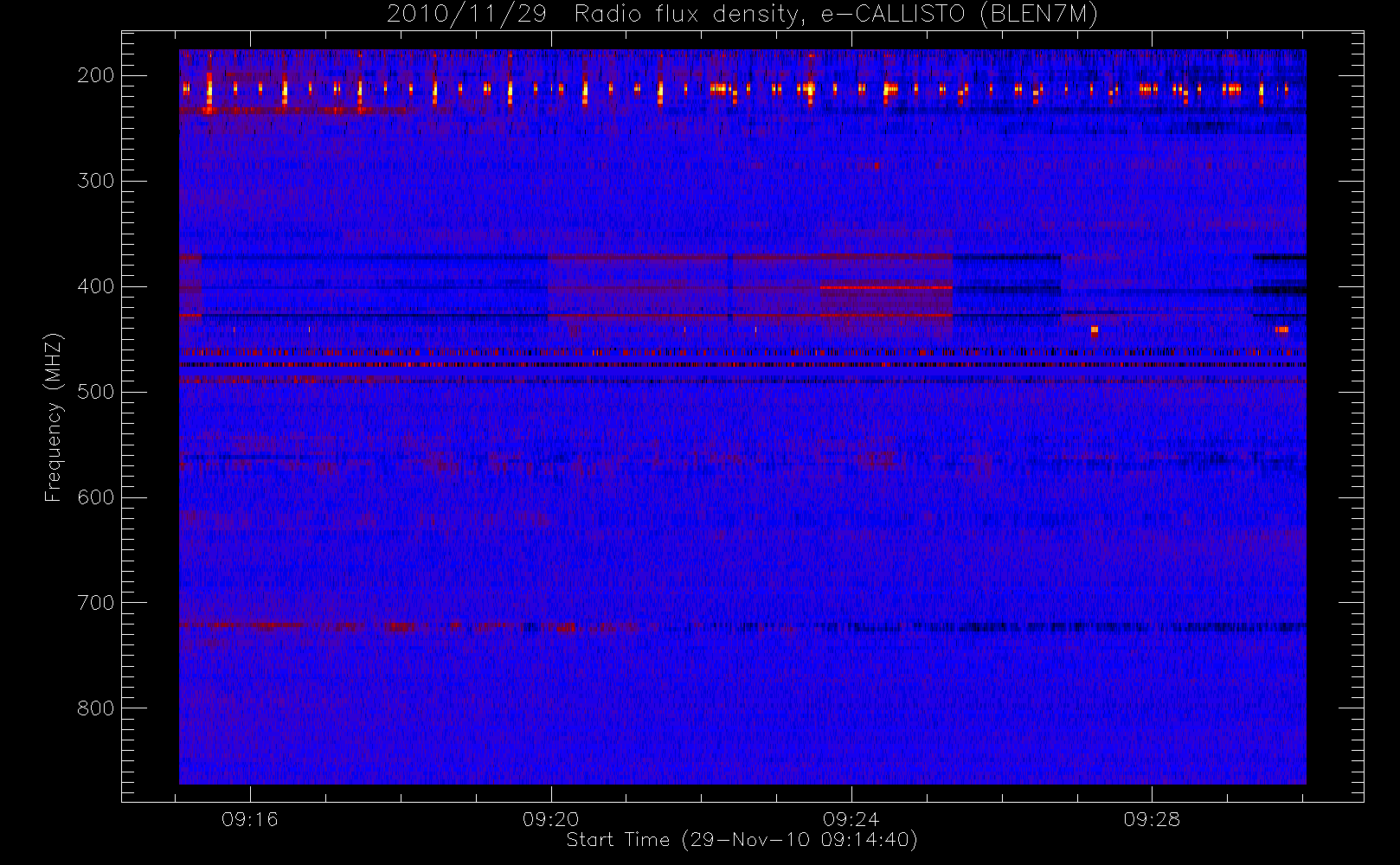Select the 200 frequency tick label

(95, 75)
